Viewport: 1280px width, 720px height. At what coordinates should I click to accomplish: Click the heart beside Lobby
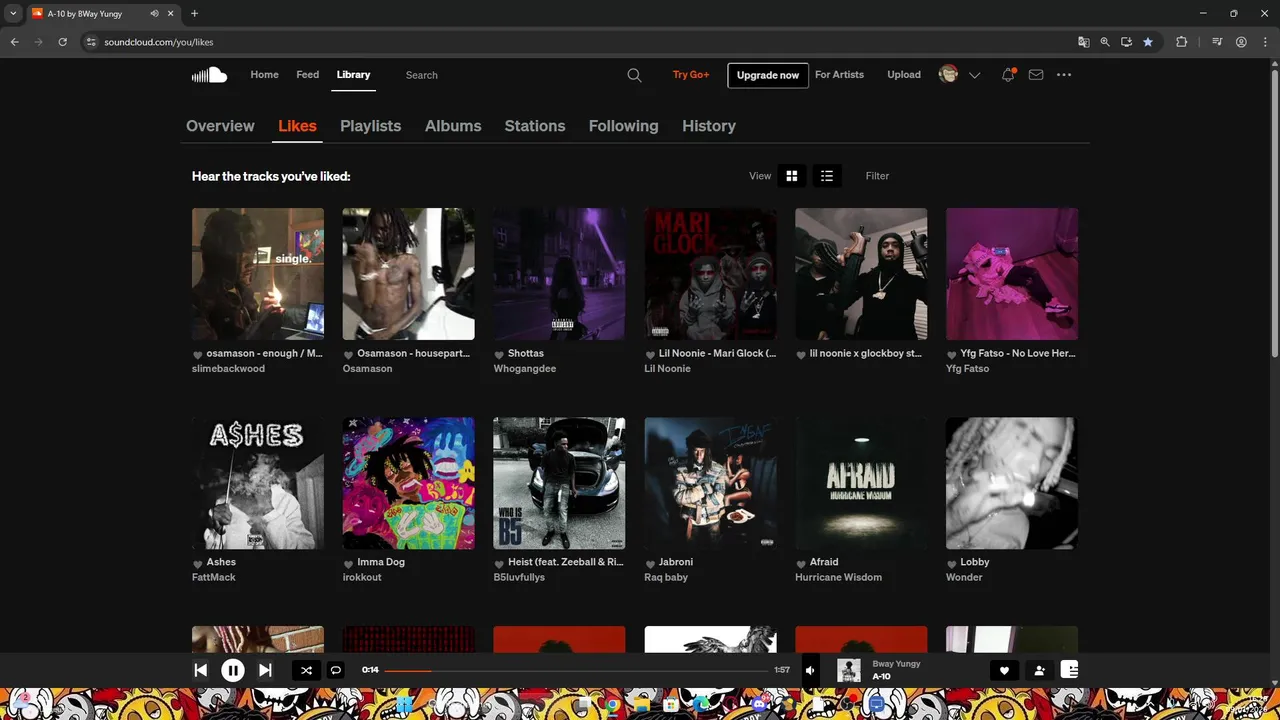[x=951, y=563]
